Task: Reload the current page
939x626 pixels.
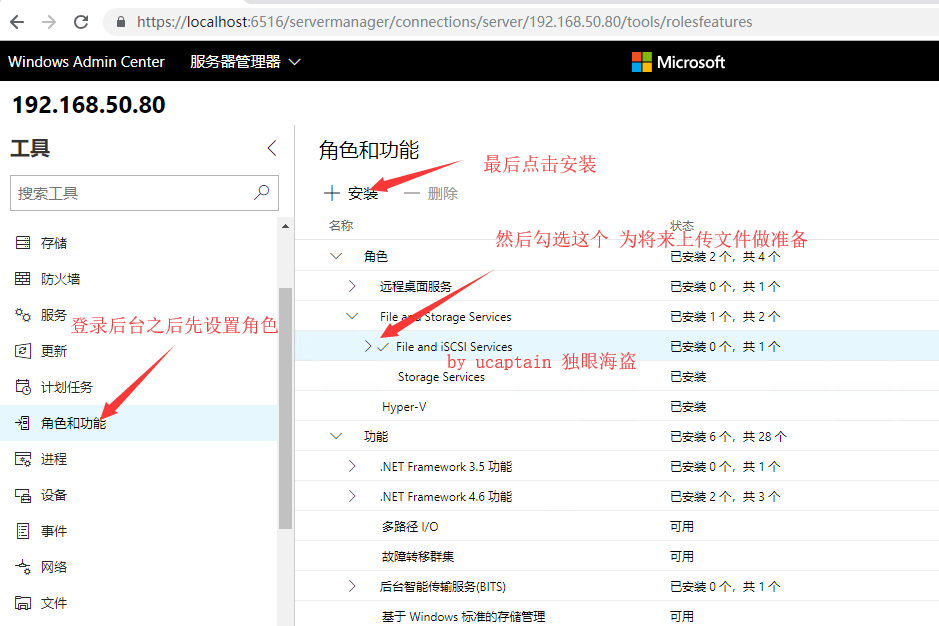Action: [x=81, y=22]
